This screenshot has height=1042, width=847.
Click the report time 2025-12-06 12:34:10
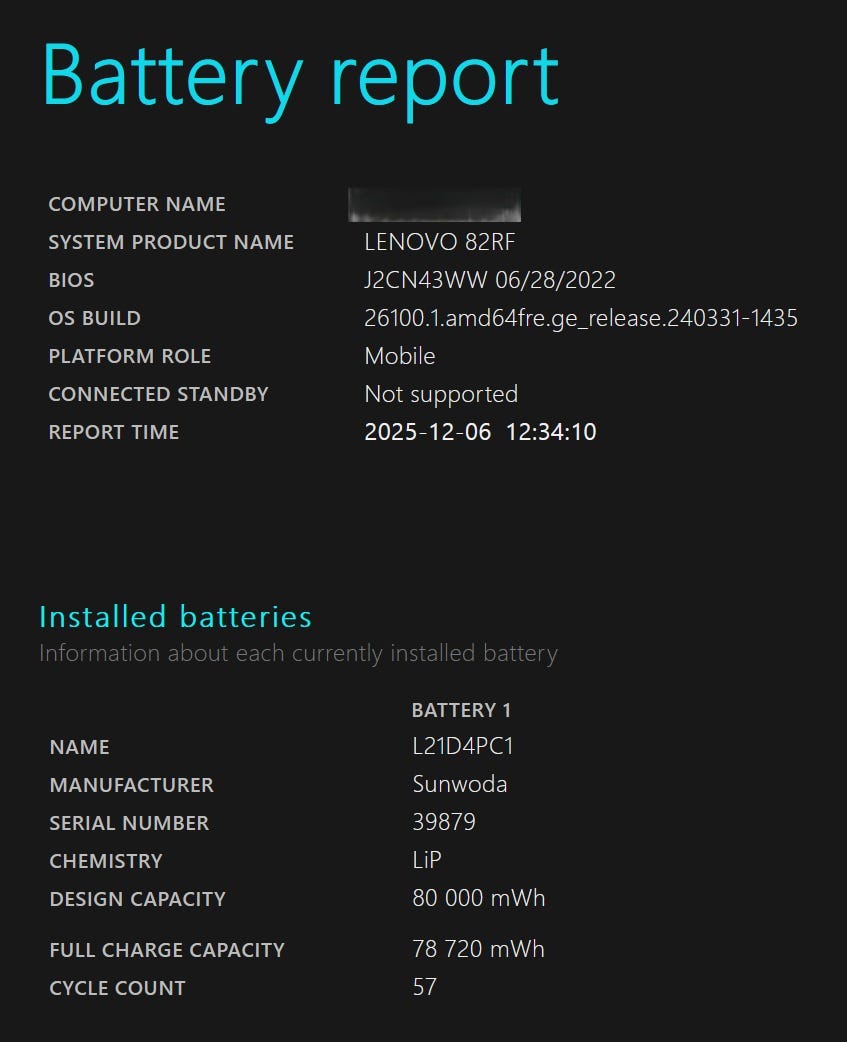480,432
